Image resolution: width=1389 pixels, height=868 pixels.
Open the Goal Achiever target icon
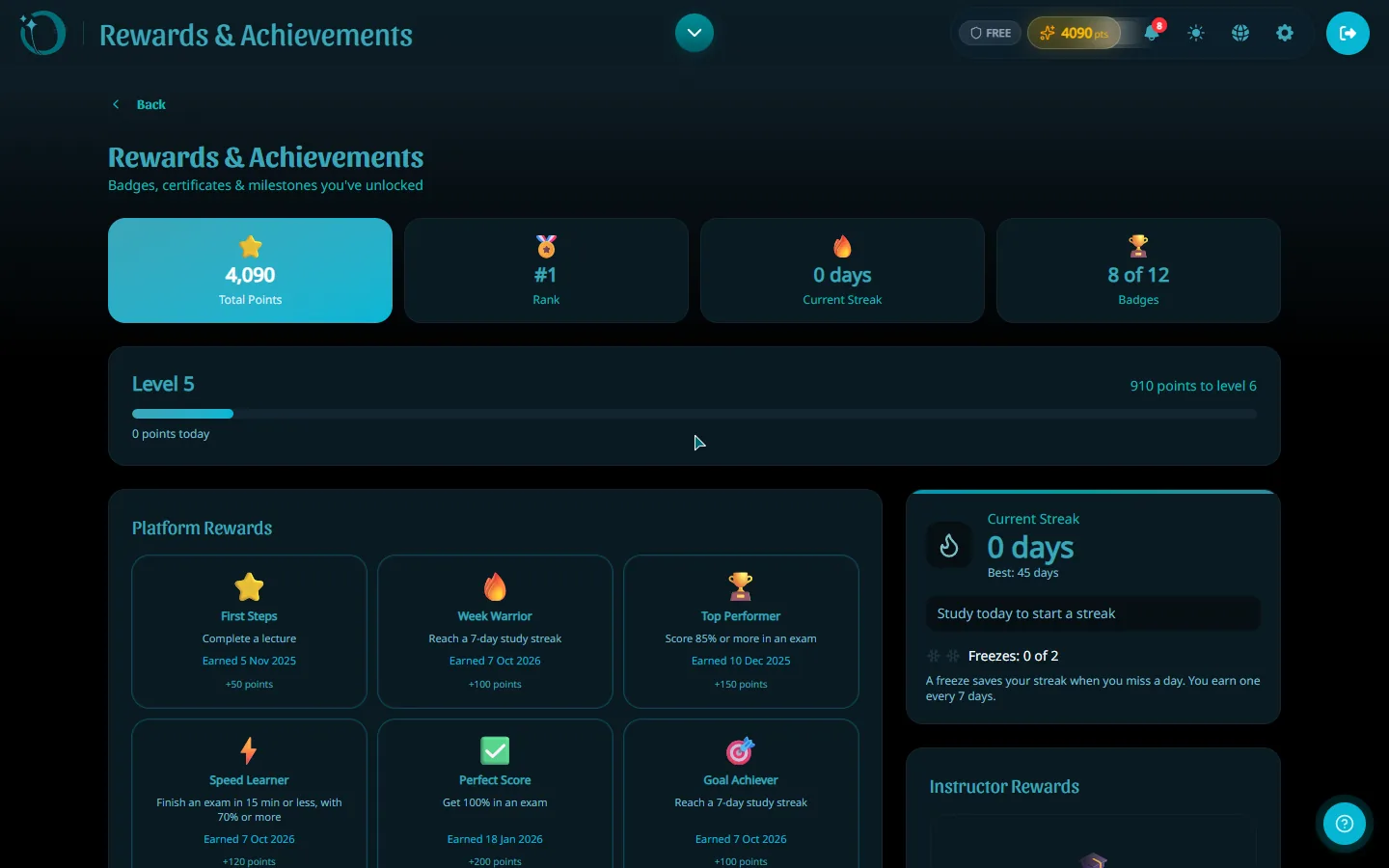click(741, 750)
